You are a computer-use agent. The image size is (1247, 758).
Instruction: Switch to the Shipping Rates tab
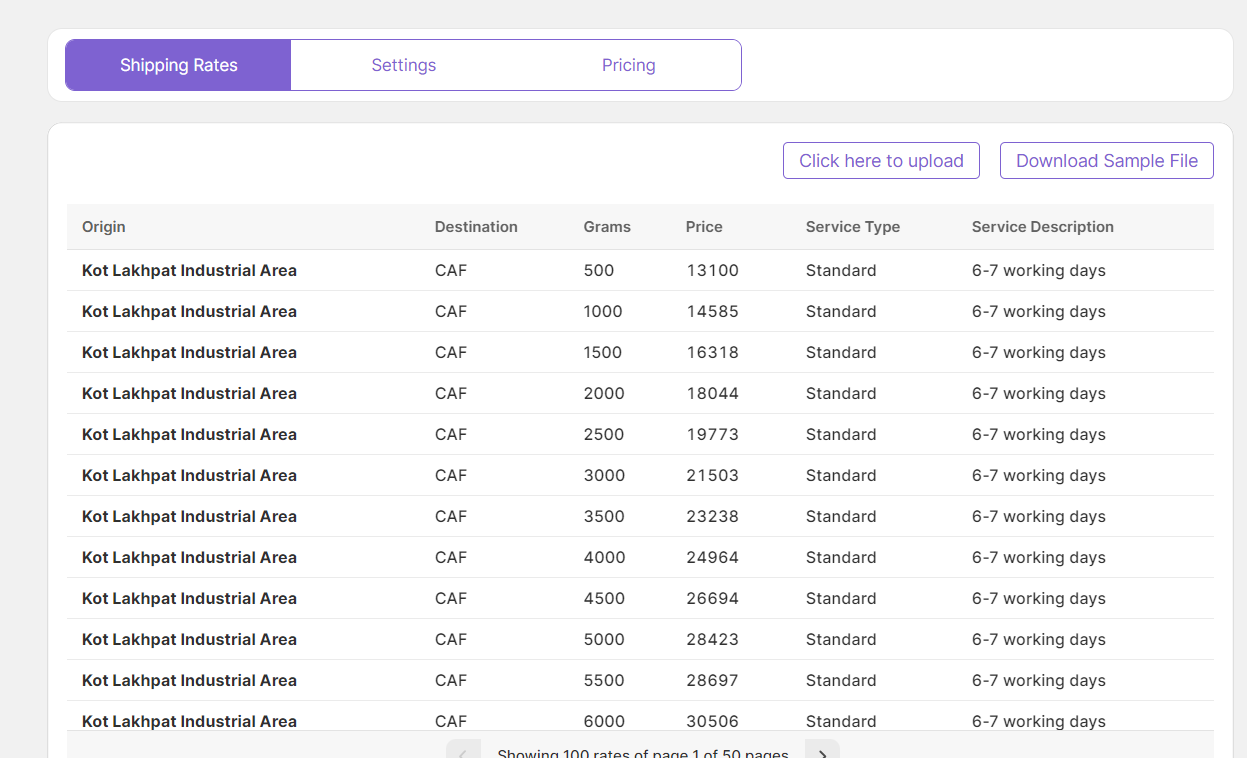(x=179, y=65)
